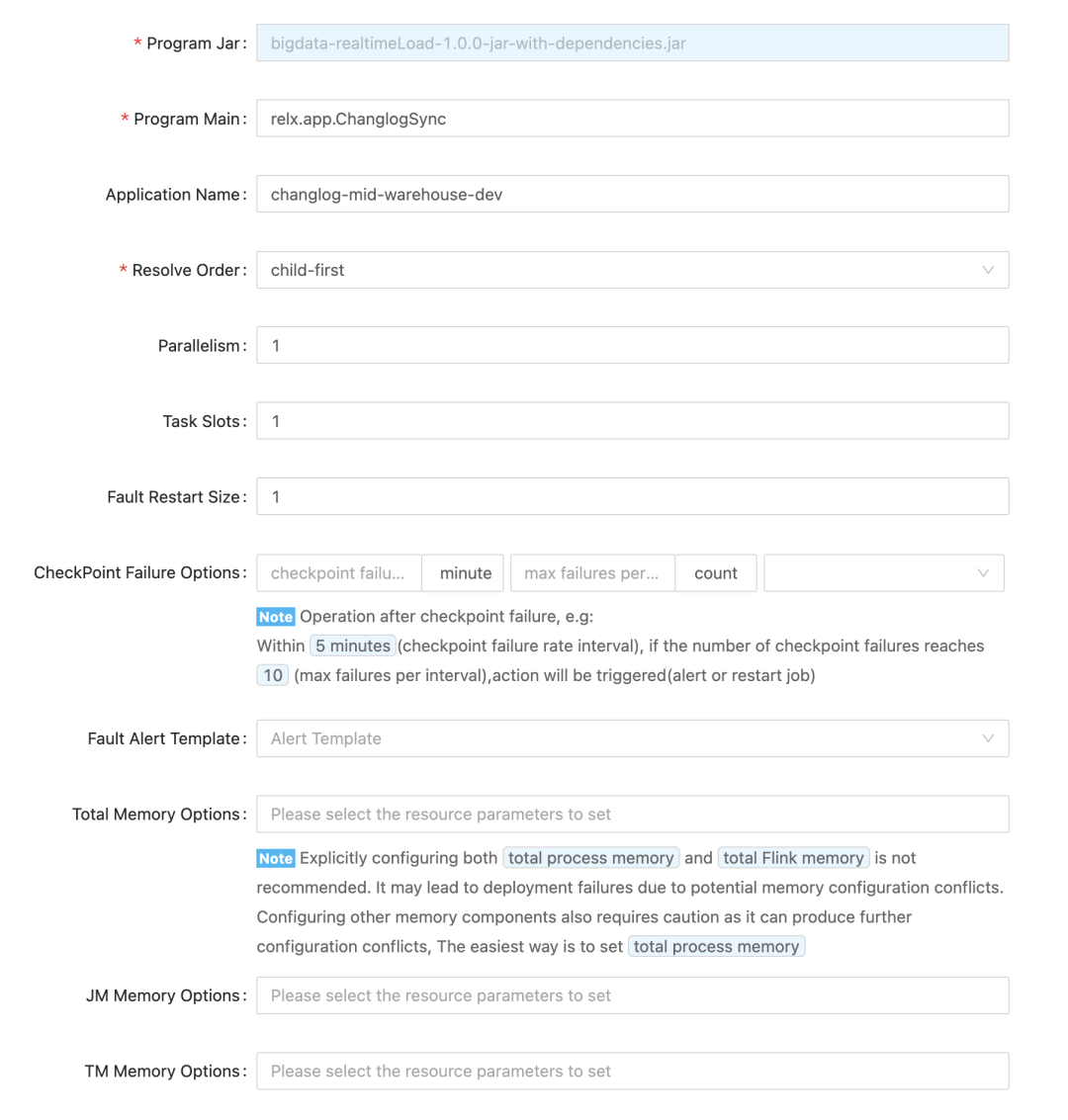Click the "total Flink memory" tag
Screen dimensions: 1068x1120
pyautogui.click(x=793, y=858)
